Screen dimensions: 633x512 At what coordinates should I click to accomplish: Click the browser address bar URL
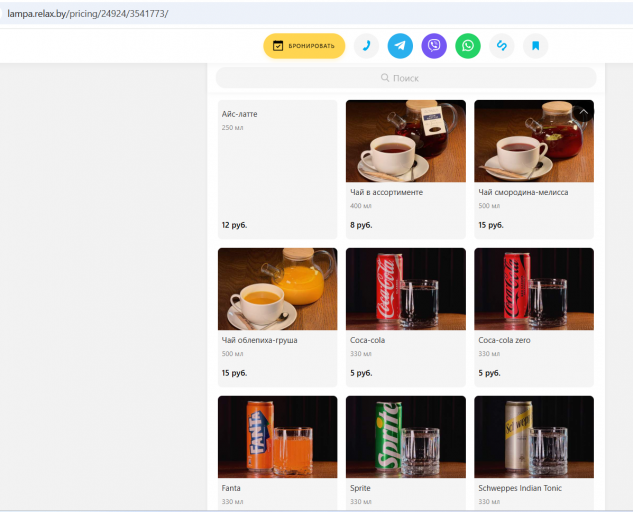pos(88,14)
